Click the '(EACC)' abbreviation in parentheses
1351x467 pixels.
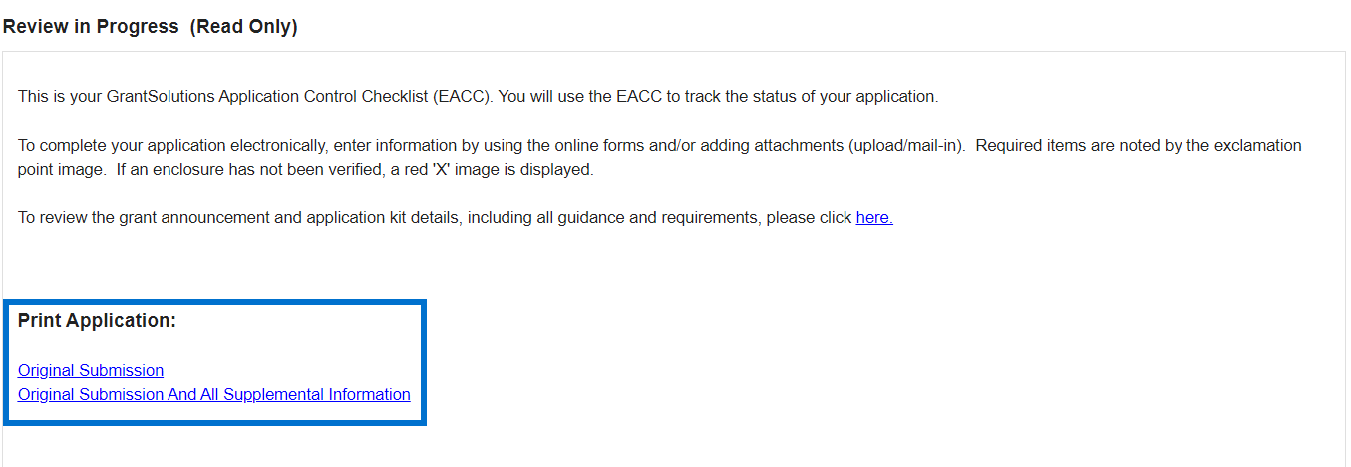click(x=463, y=97)
